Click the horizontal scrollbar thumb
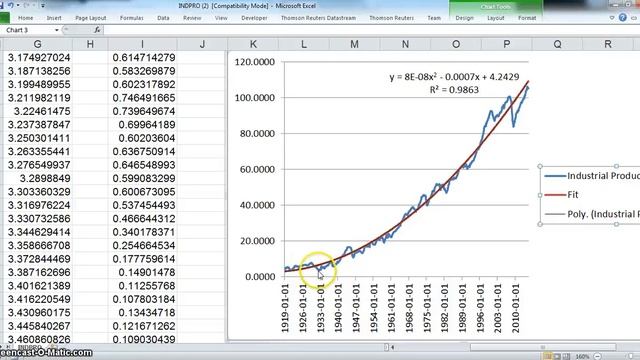Viewport: 640px width, 360px height. (x=543, y=347)
